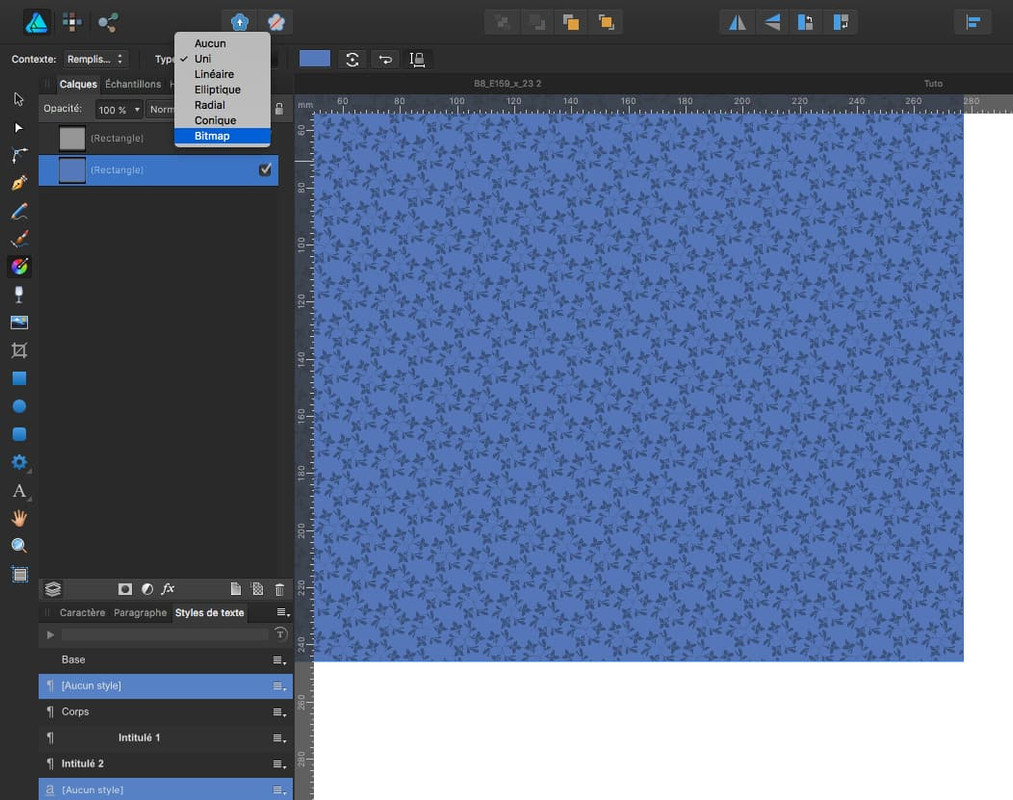This screenshot has width=1013, height=800.
Task: Switch to Export Persona icon
Action: 108,23
